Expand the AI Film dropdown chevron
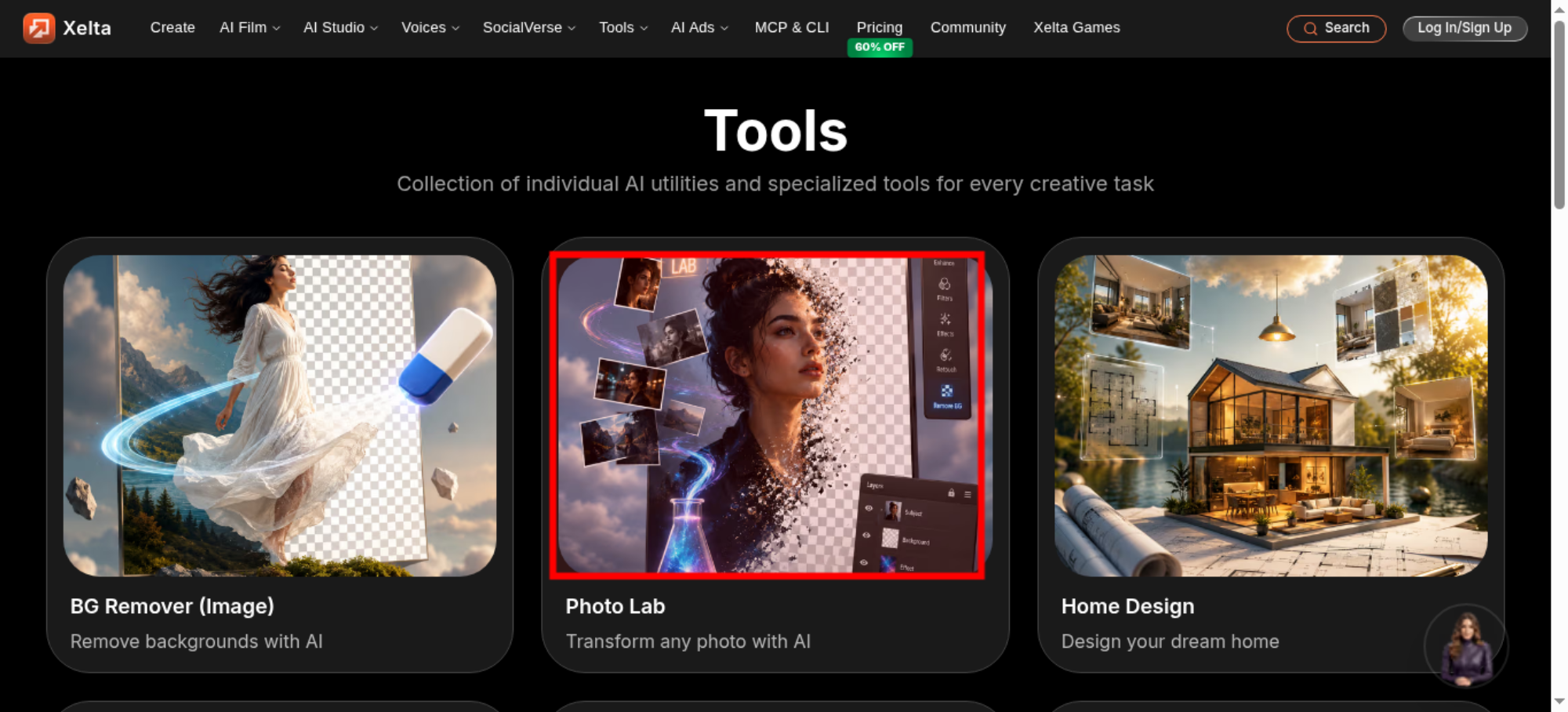Screen dimensions: 1568x712 pos(276,28)
